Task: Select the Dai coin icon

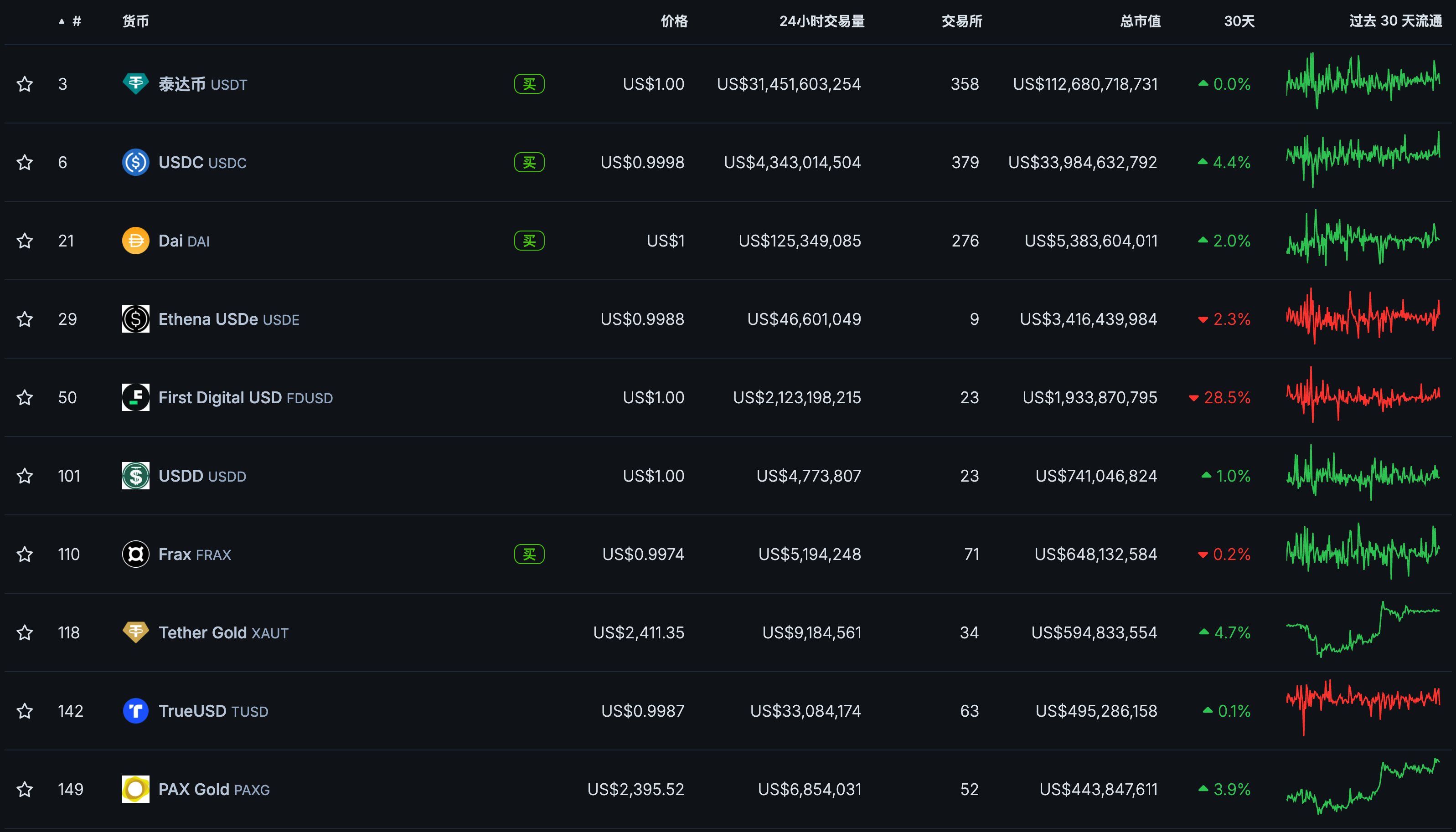Action: pos(135,241)
